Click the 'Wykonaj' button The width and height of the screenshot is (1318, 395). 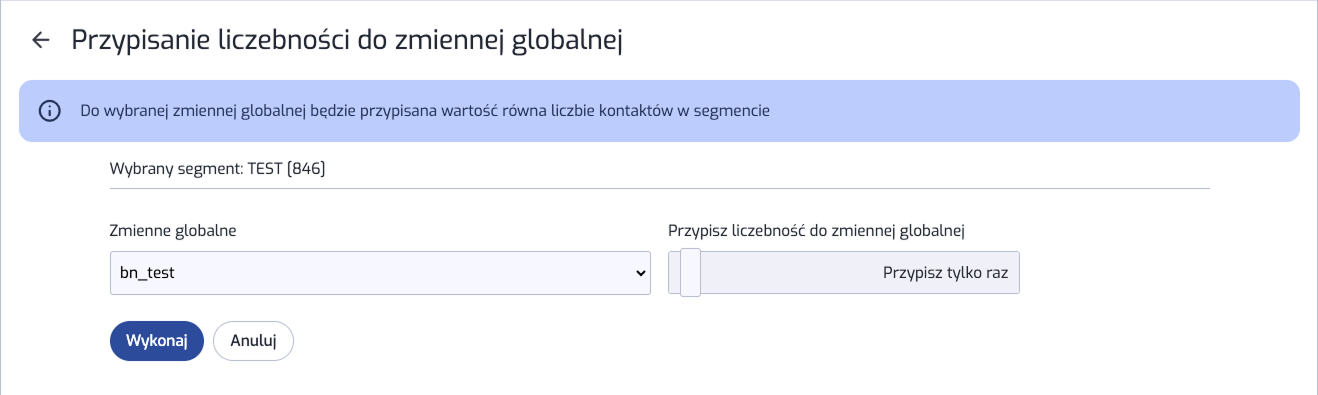coord(157,340)
